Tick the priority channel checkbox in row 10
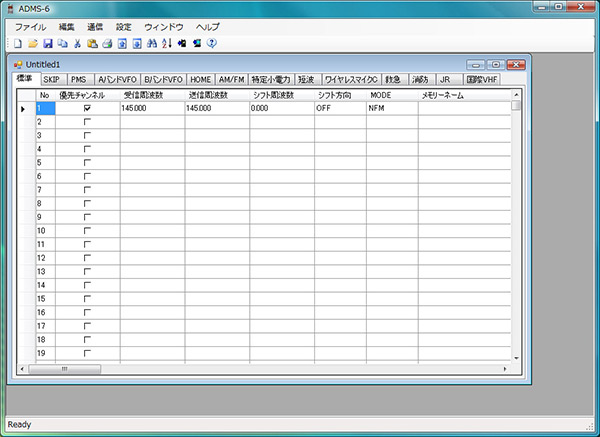 click(87, 230)
